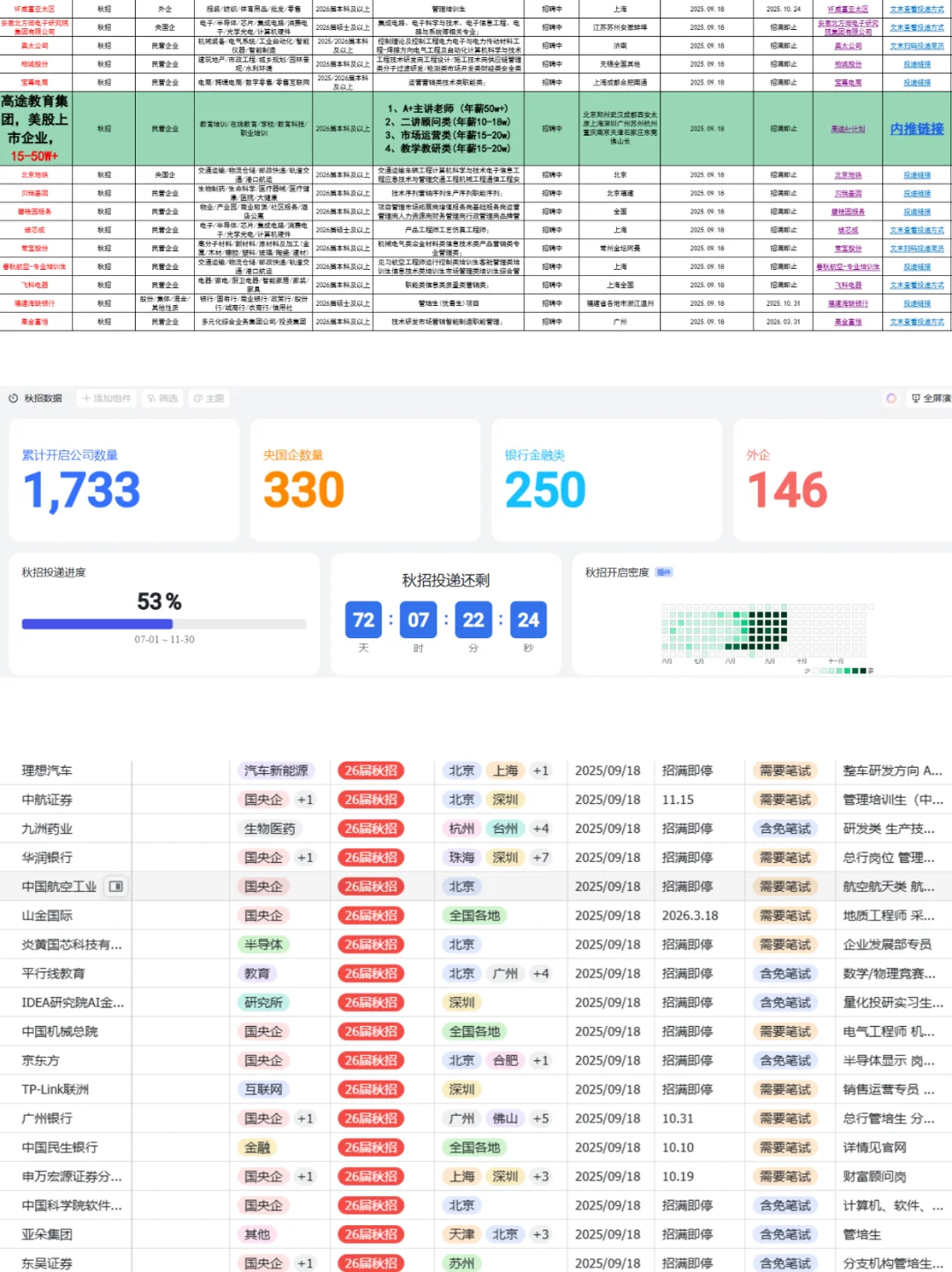
Task: Select the 理想汽车 row name
Action: click(48, 770)
